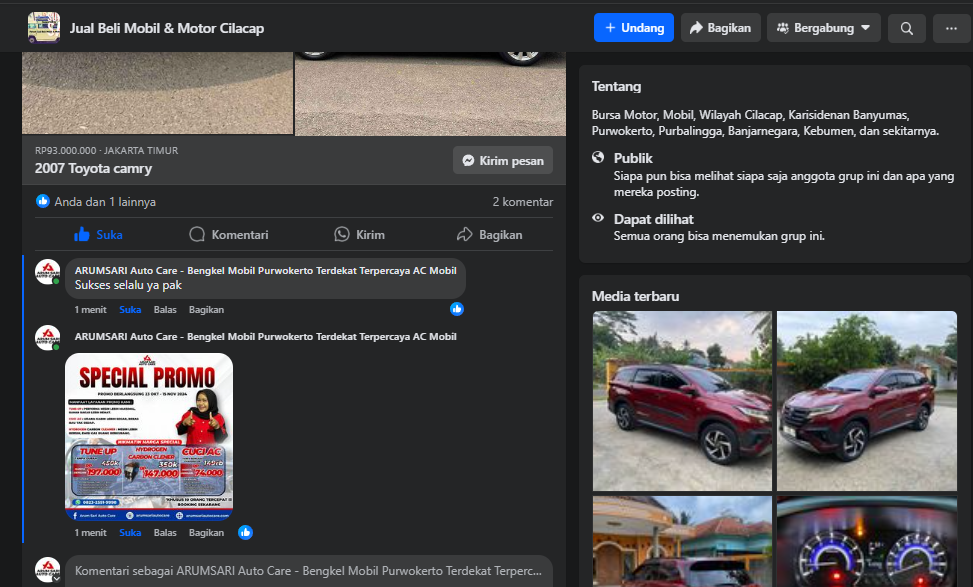Click Balas under the promo image comment
973x587 pixels.
click(165, 532)
